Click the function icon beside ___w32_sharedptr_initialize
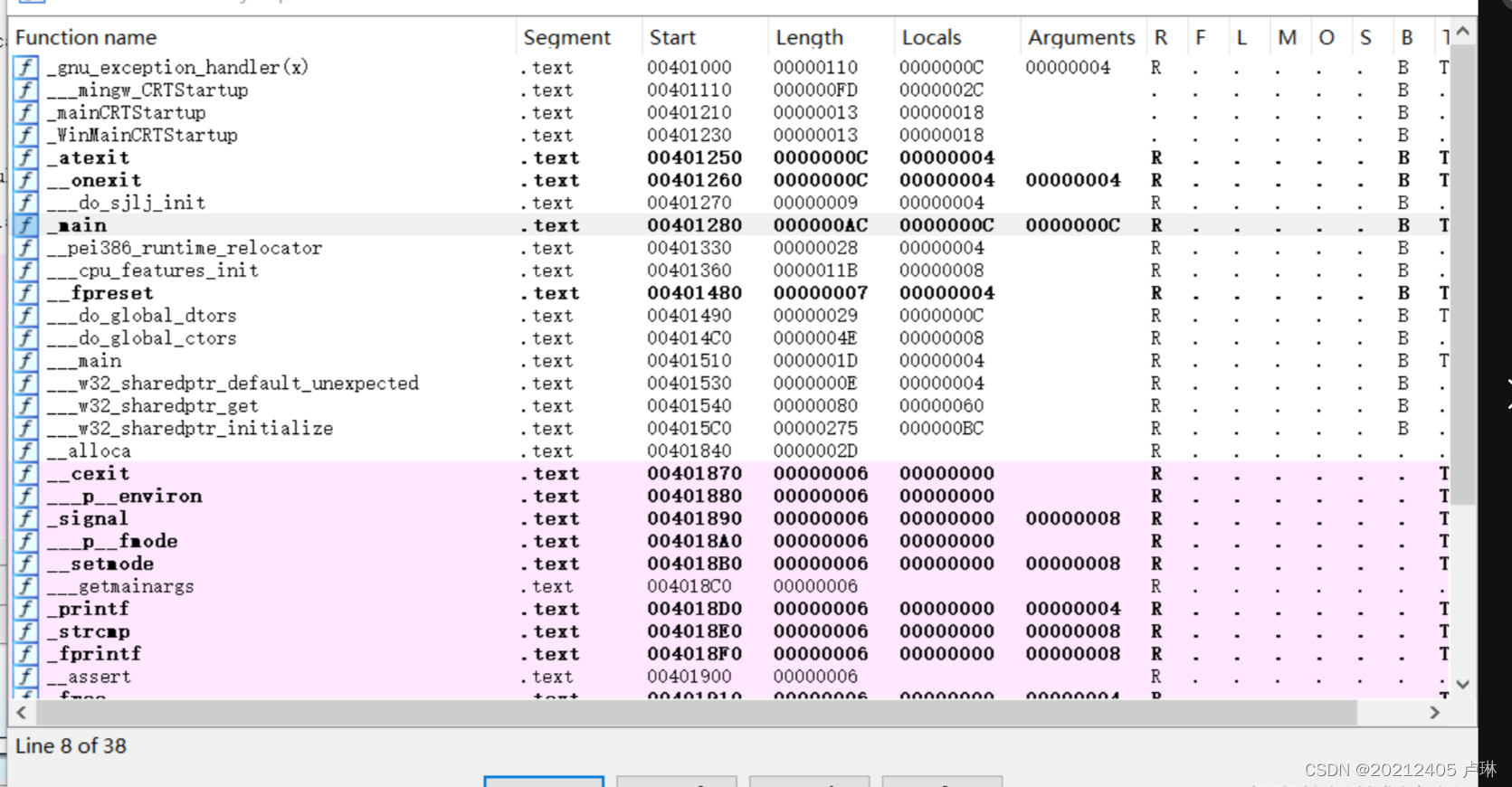Screen dimensions: 1512x787 click(25, 429)
